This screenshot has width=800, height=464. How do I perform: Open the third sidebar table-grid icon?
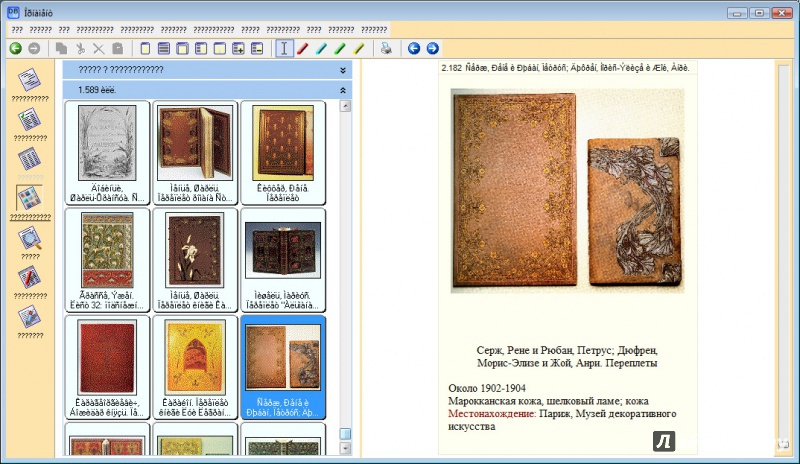tap(30, 159)
